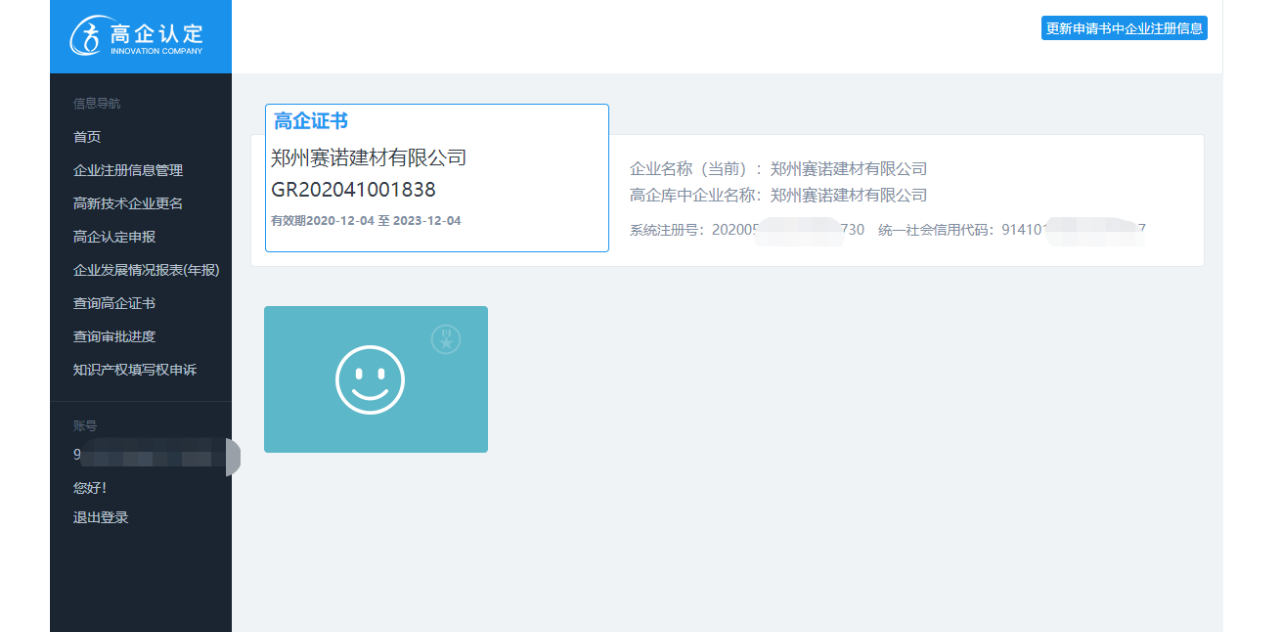Click the 高企库中企业名称 company name text
The height and width of the screenshot is (632, 1280).
(848, 195)
